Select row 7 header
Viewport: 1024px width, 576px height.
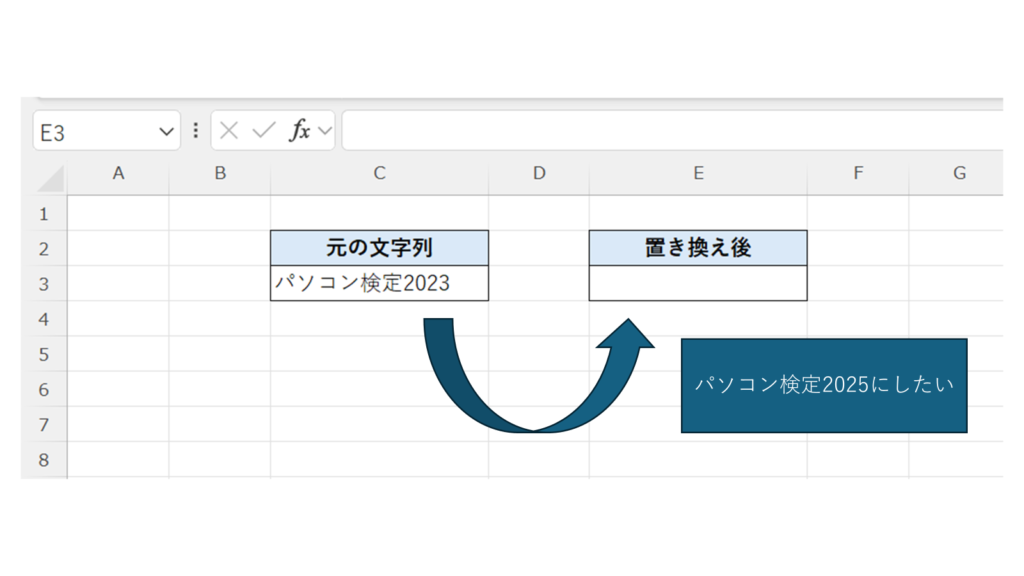(43, 425)
